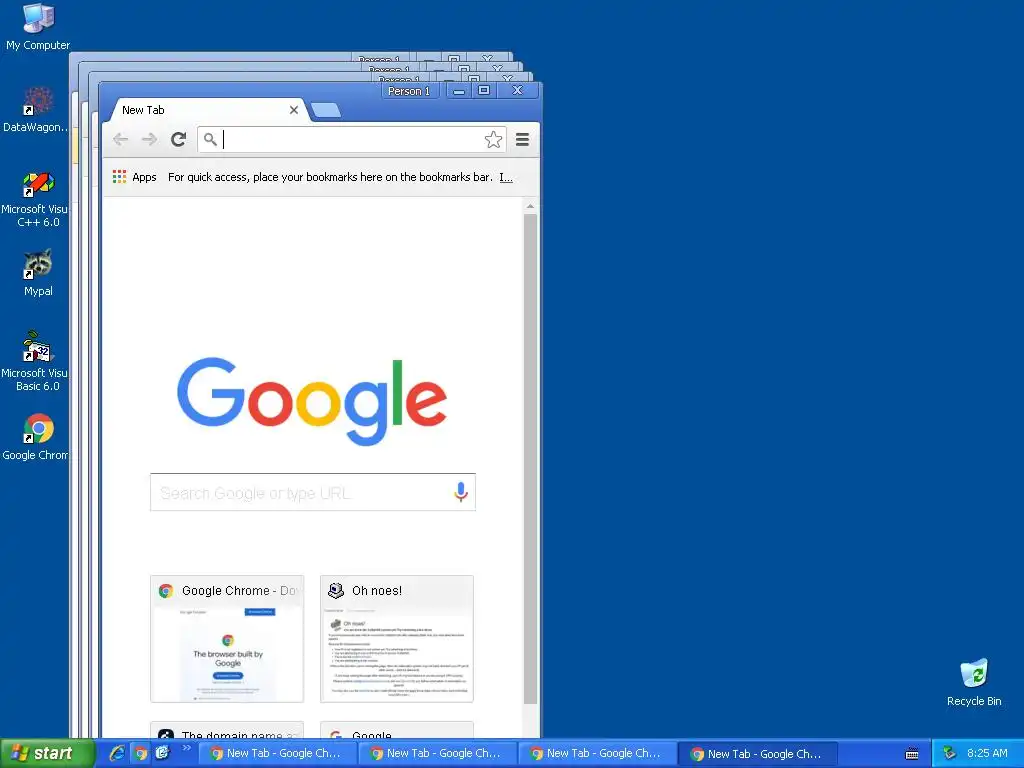The image size is (1024, 768).
Task: Open the Apps grid shortcut
Action: click(x=135, y=177)
